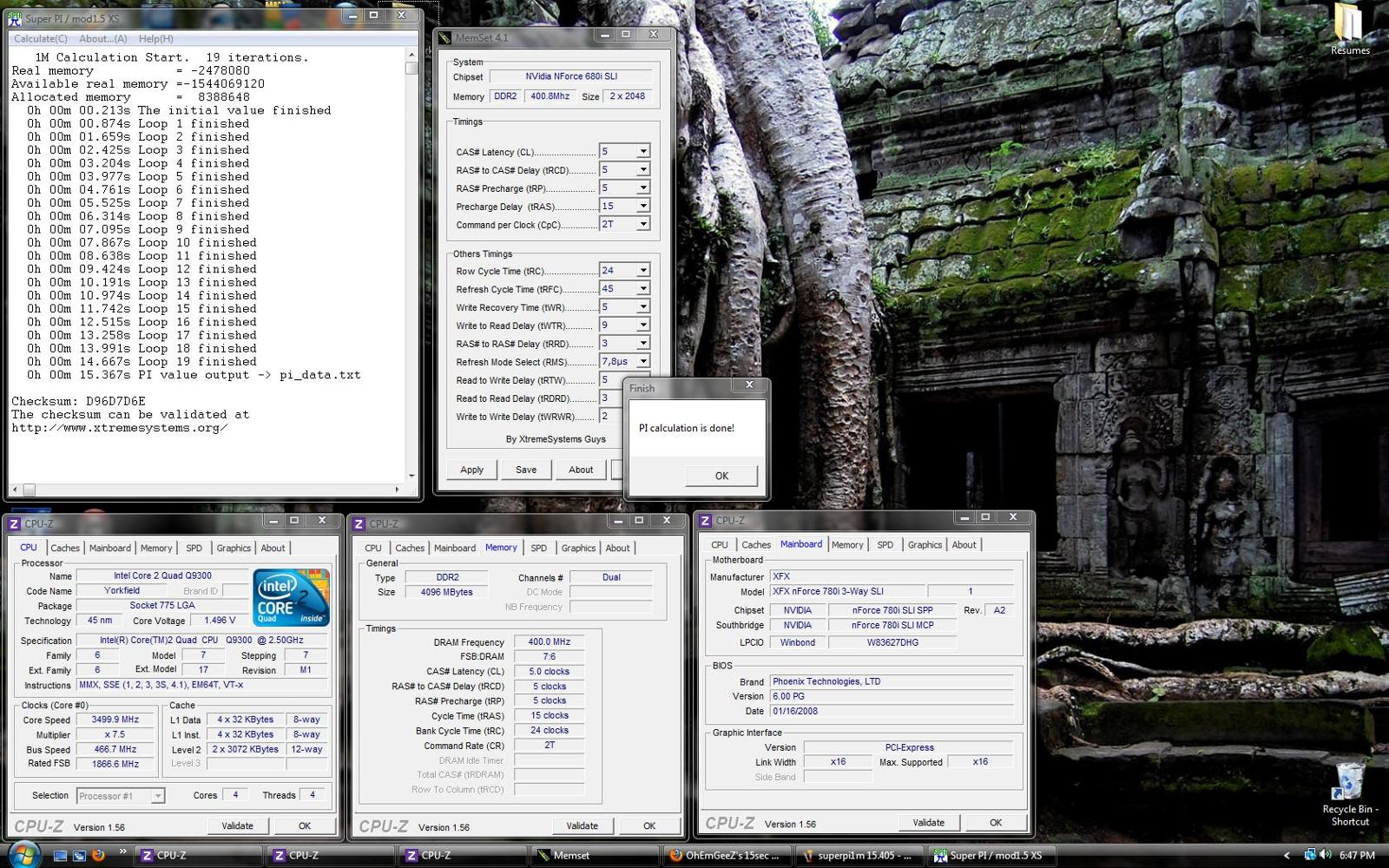Click the Intel Core 2 Quad logo
The width and height of the screenshot is (1389, 868).
pyautogui.click(x=291, y=597)
